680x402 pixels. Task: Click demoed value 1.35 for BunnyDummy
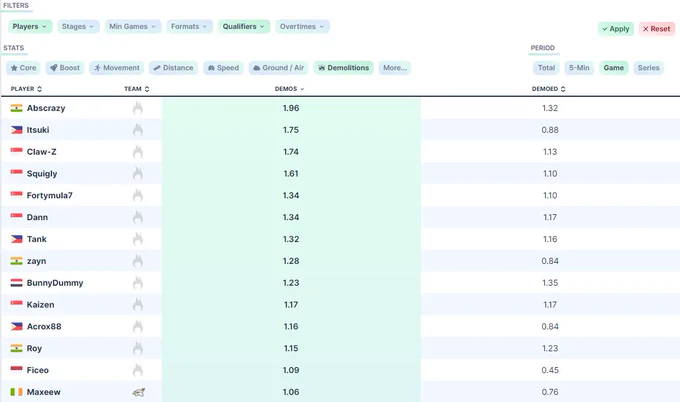(x=550, y=283)
